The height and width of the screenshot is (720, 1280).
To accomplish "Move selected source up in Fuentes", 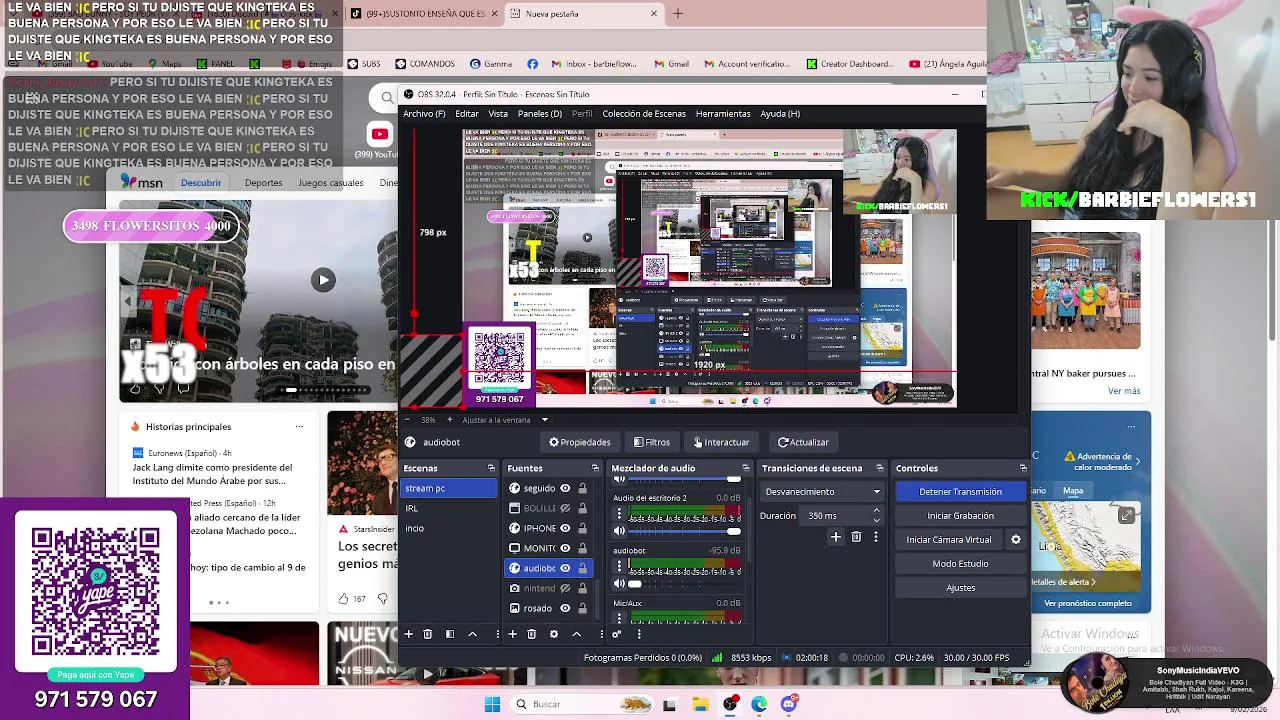I will click(x=576, y=634).
